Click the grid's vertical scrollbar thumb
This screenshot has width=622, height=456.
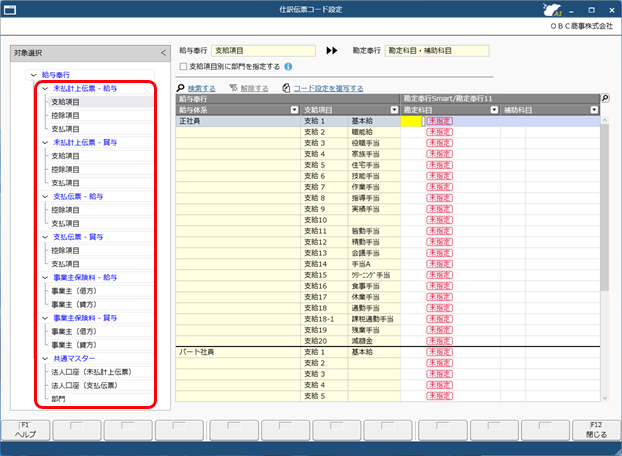point(605,208)
